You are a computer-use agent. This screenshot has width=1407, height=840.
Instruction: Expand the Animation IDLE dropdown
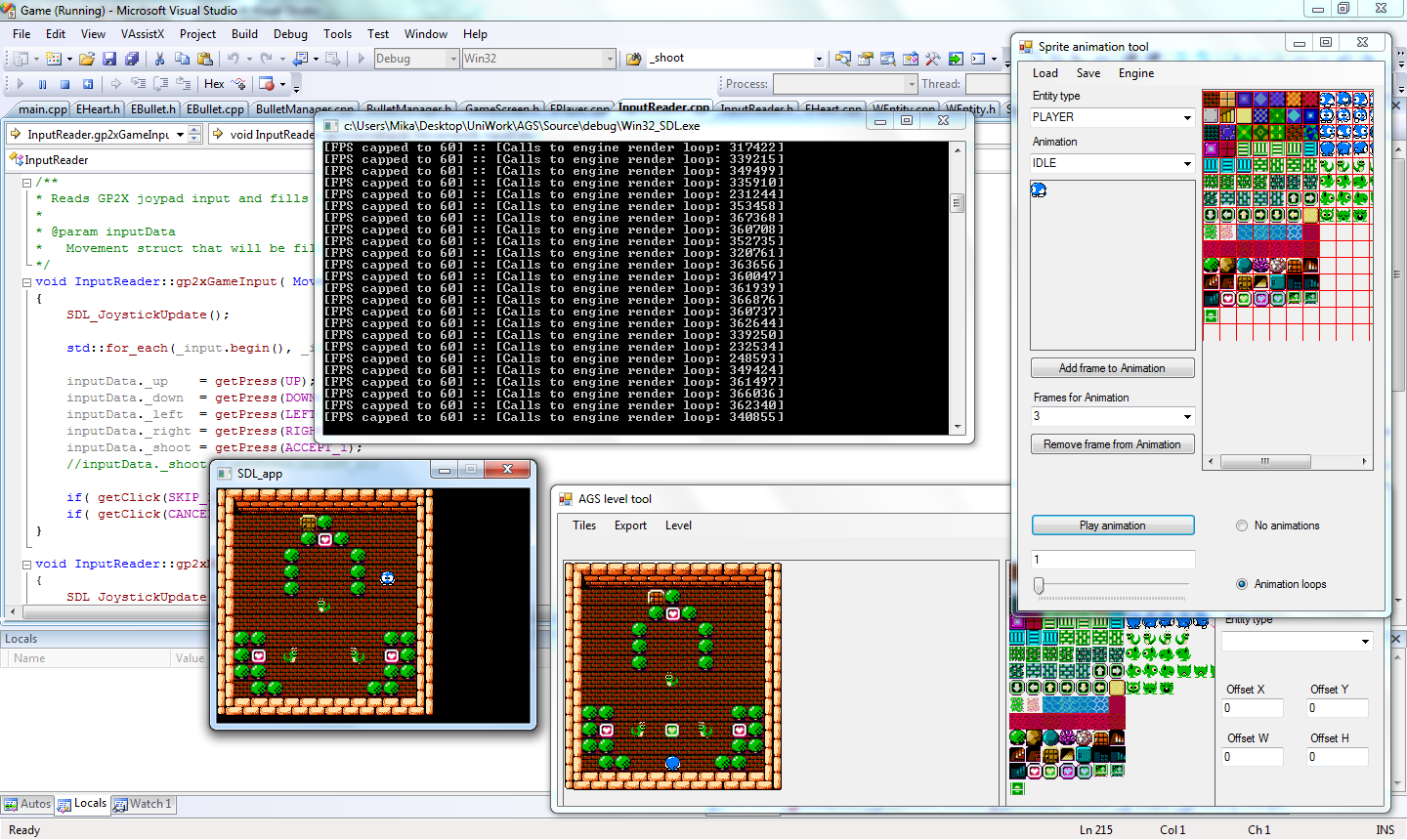pyautogui.click(x=1187, y=163)
